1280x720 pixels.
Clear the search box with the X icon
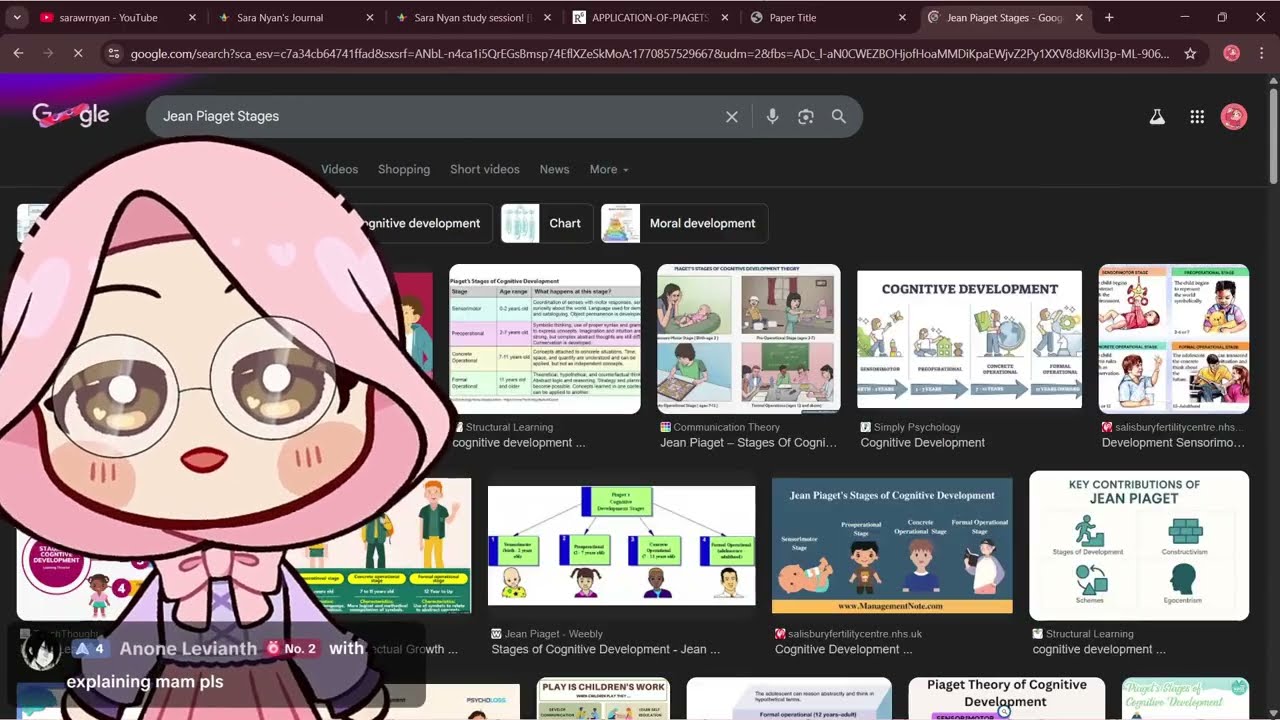coord(732,117)
